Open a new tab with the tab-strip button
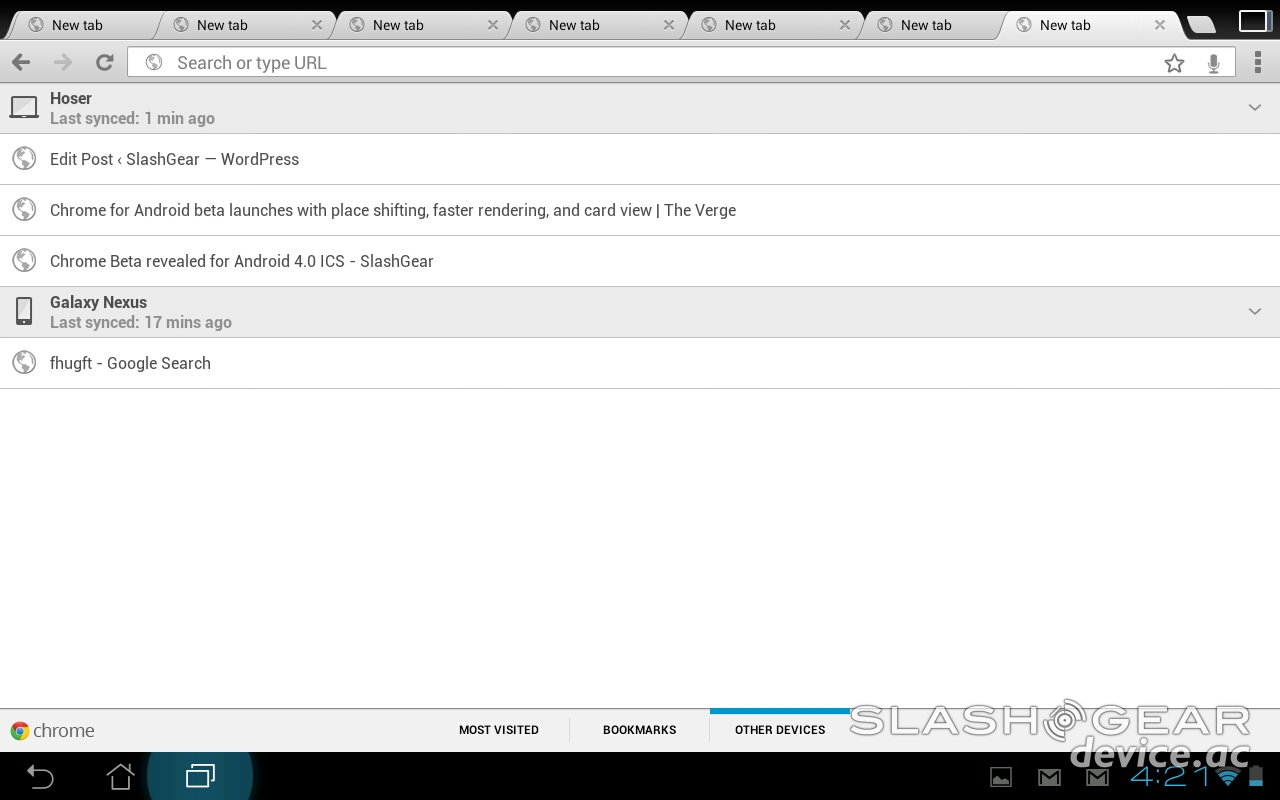 [x=1200, y=25]
